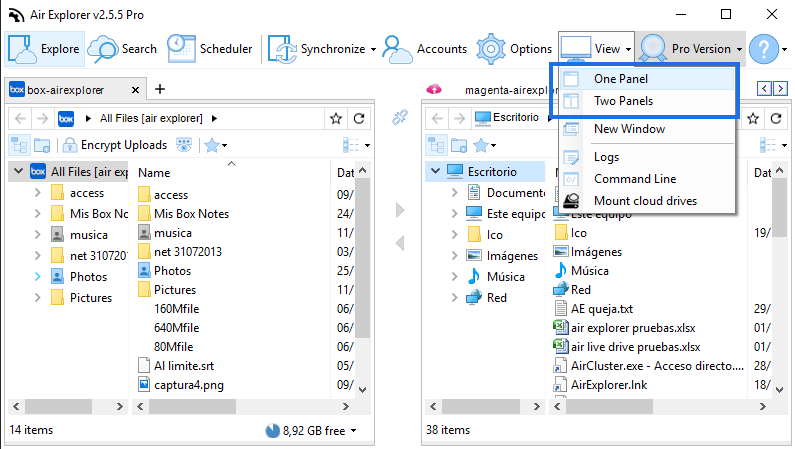Viewport: 795px width, 449px height.
Task: Create new folder in left panel
Action: point(42,145)
